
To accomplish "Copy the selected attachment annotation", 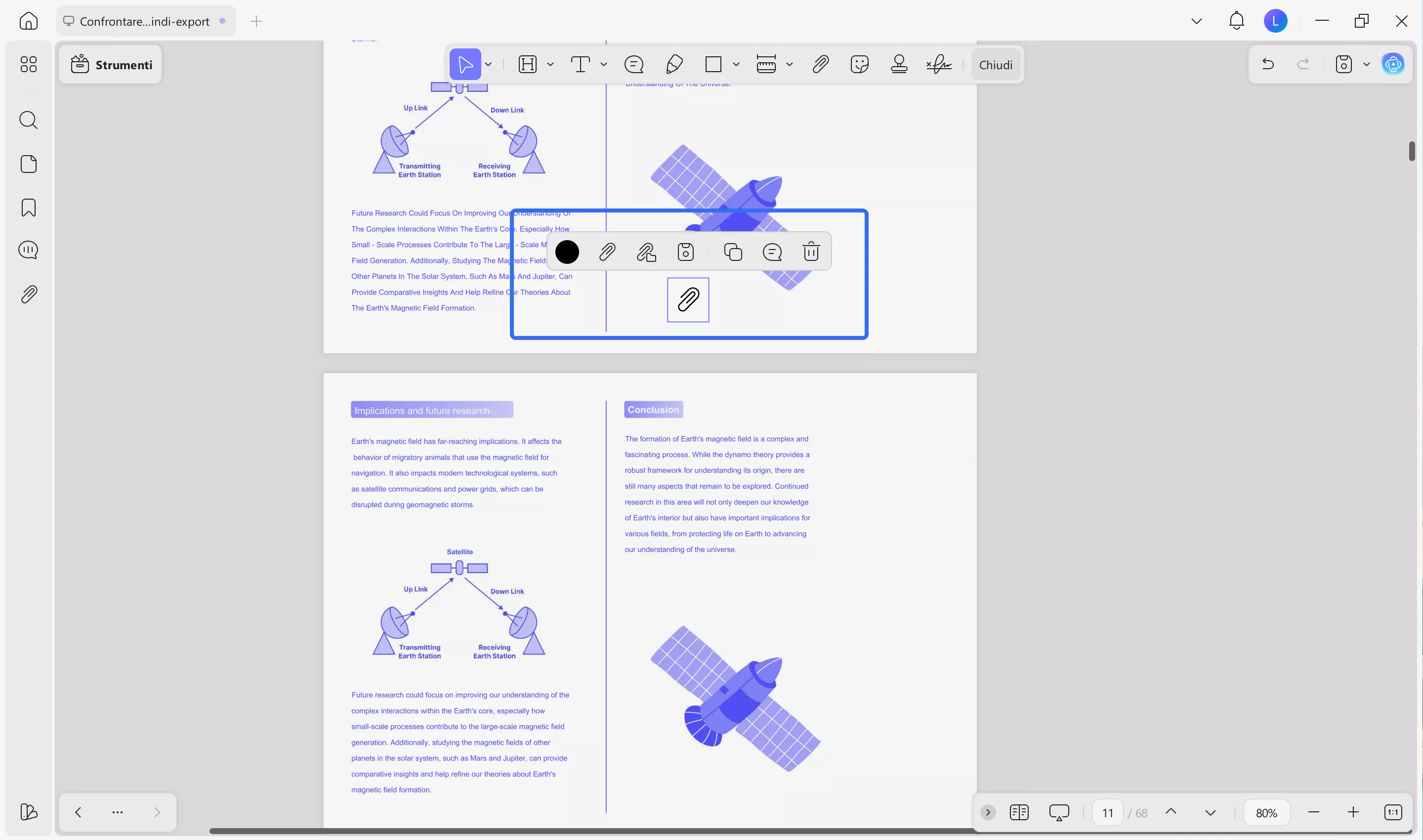I will (732, 252).
